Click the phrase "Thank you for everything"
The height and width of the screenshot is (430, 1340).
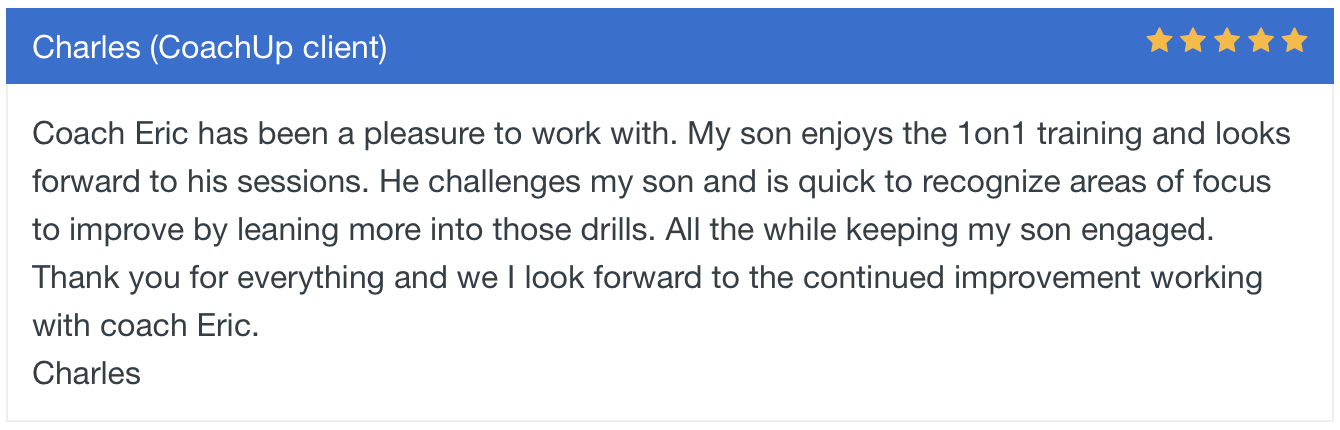209,278
